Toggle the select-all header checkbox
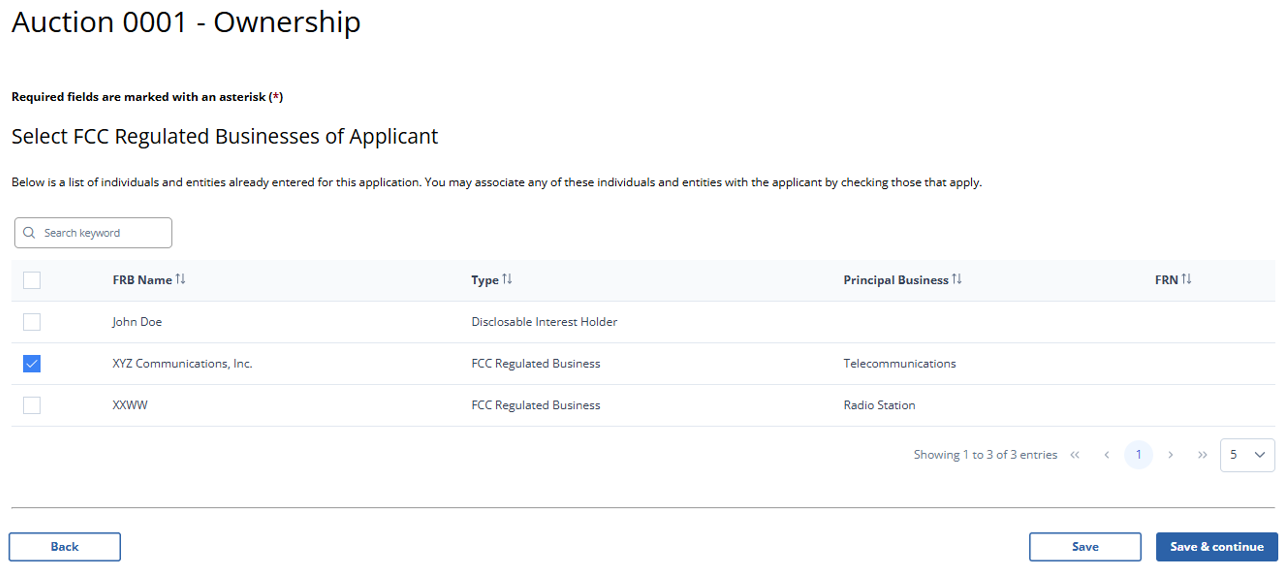Viewport: 1287px width, 572px height. [32, 280]
